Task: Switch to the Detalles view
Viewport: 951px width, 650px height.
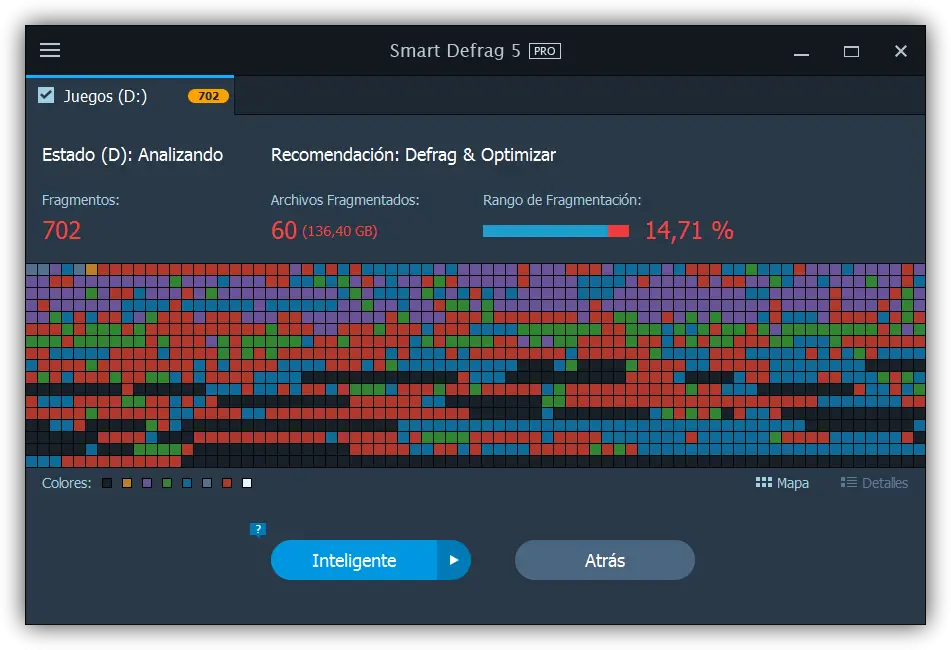Action: [874, 483]
